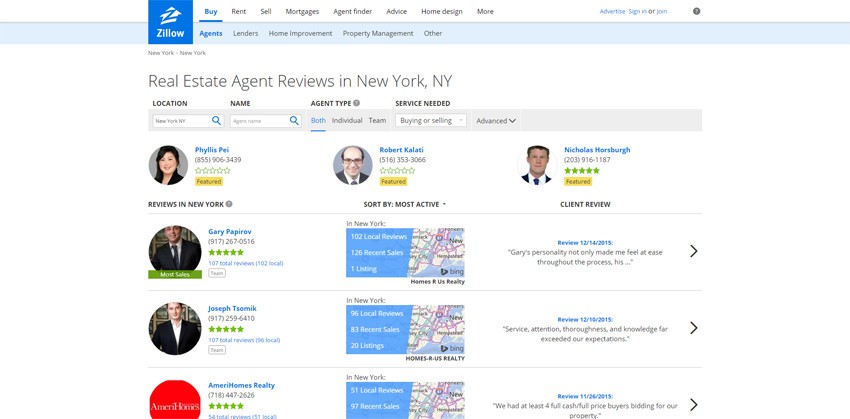850x419 pixels.
Task: Open the help question mark icon
Action: tap(697, 11)
